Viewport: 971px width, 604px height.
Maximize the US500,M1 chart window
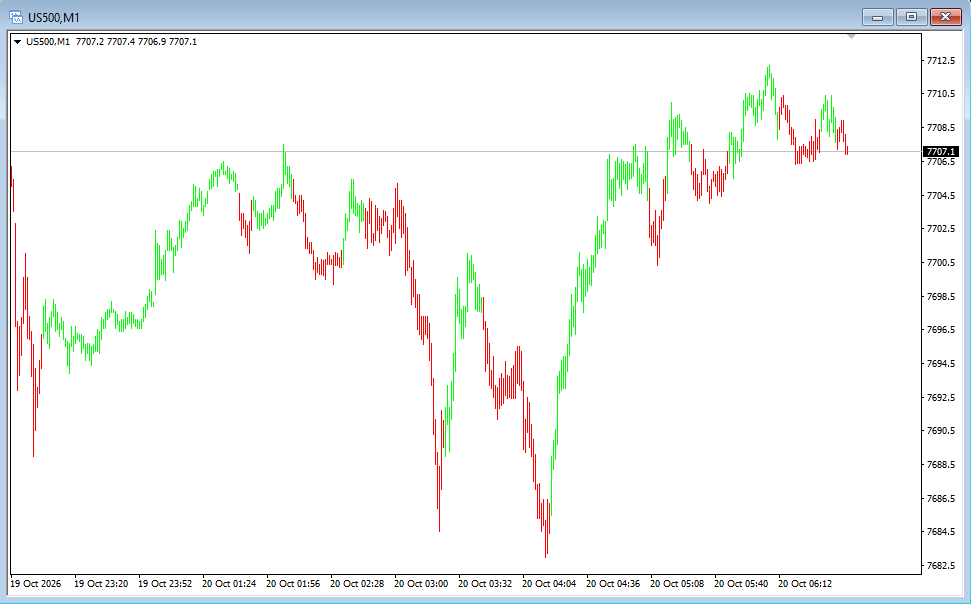[912, 17]
